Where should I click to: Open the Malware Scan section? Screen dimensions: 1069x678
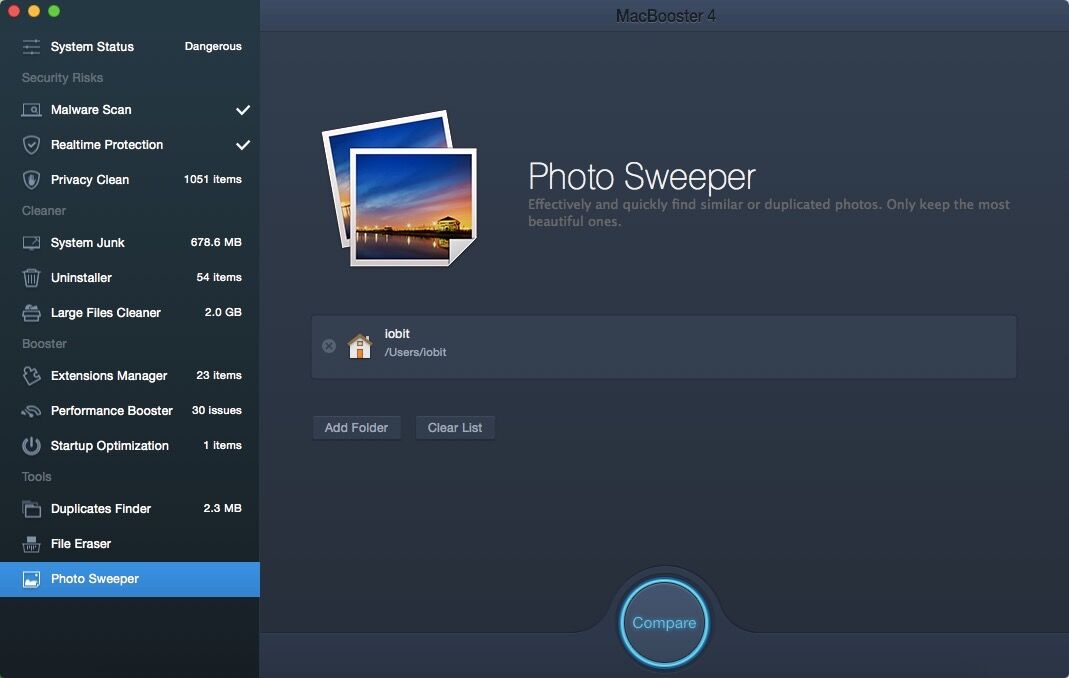pyautogui.click(x=130, y=110)
